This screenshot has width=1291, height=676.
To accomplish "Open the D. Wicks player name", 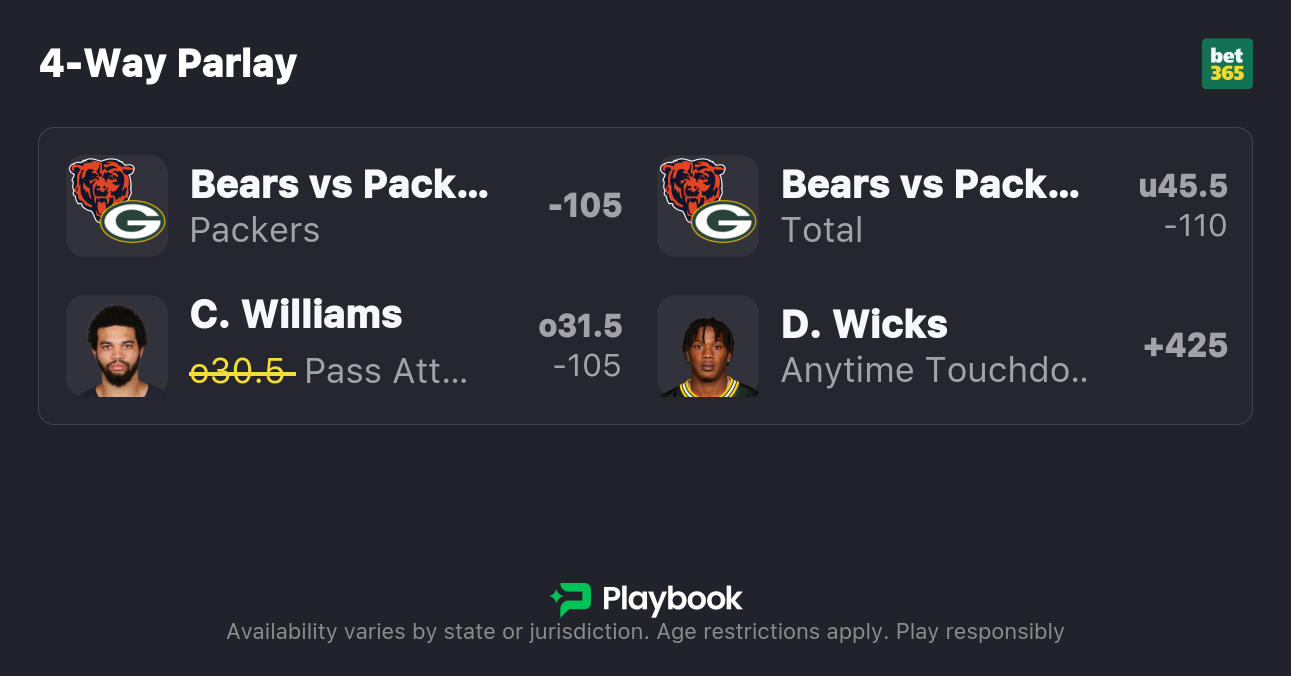I will [x=864, y=324].
